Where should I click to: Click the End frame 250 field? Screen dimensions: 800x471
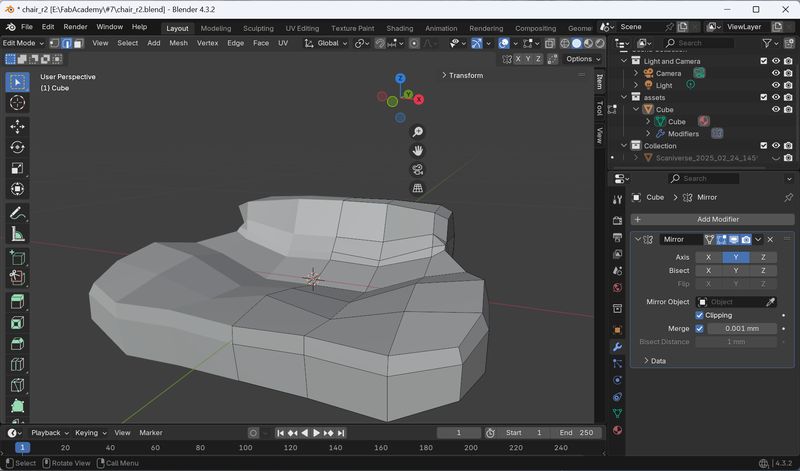pos(577,433)
